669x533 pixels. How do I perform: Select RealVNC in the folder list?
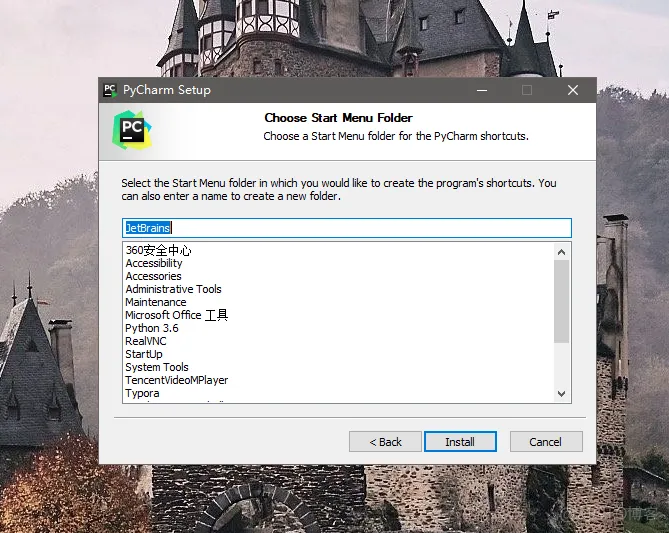pos(145,341)
